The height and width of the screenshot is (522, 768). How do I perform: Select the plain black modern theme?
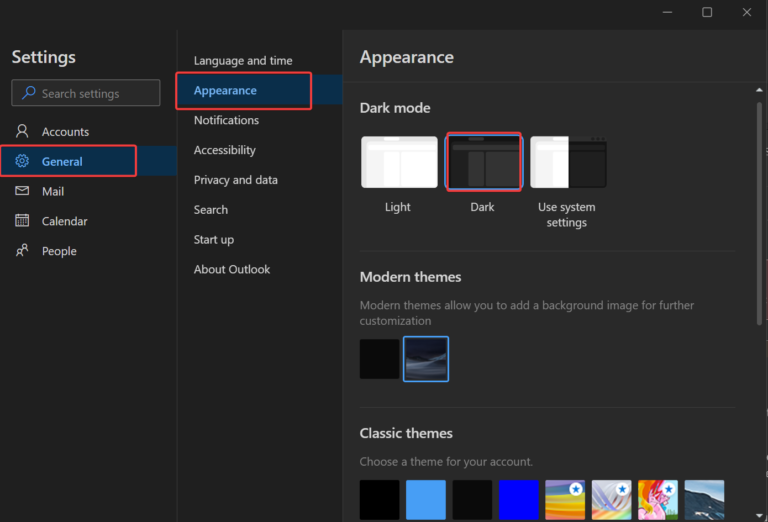(x=380, y=359)
